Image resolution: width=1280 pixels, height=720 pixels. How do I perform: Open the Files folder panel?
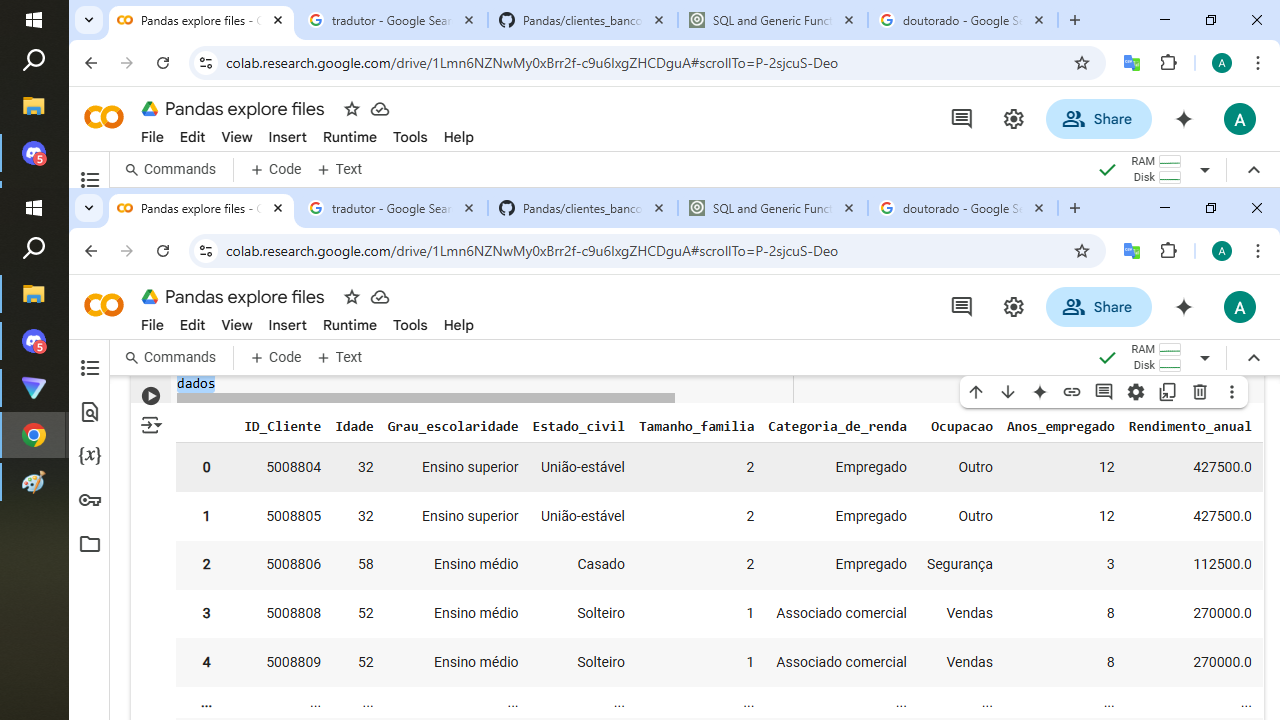[90, 544]
